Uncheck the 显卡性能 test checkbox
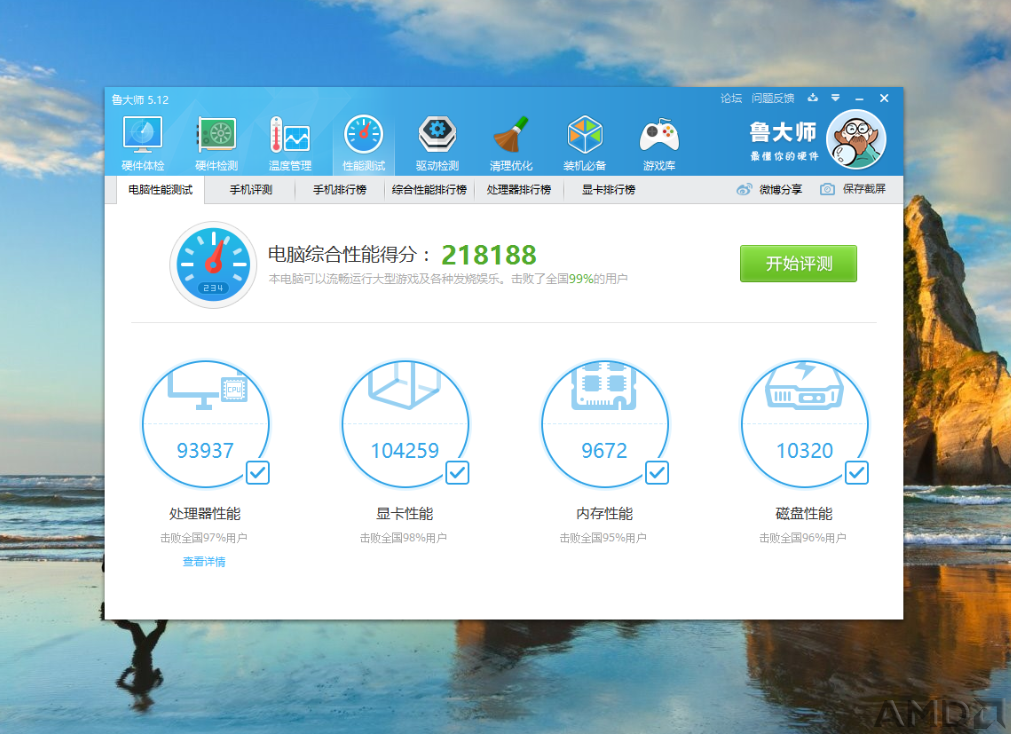 coord(457,473)
